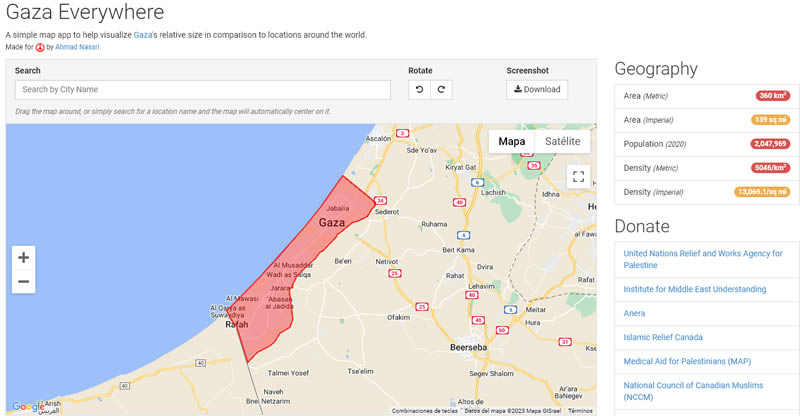Viewport: 800px width, 416px height.
Task: Click the peace symbol icon
Action: (40, 47)
